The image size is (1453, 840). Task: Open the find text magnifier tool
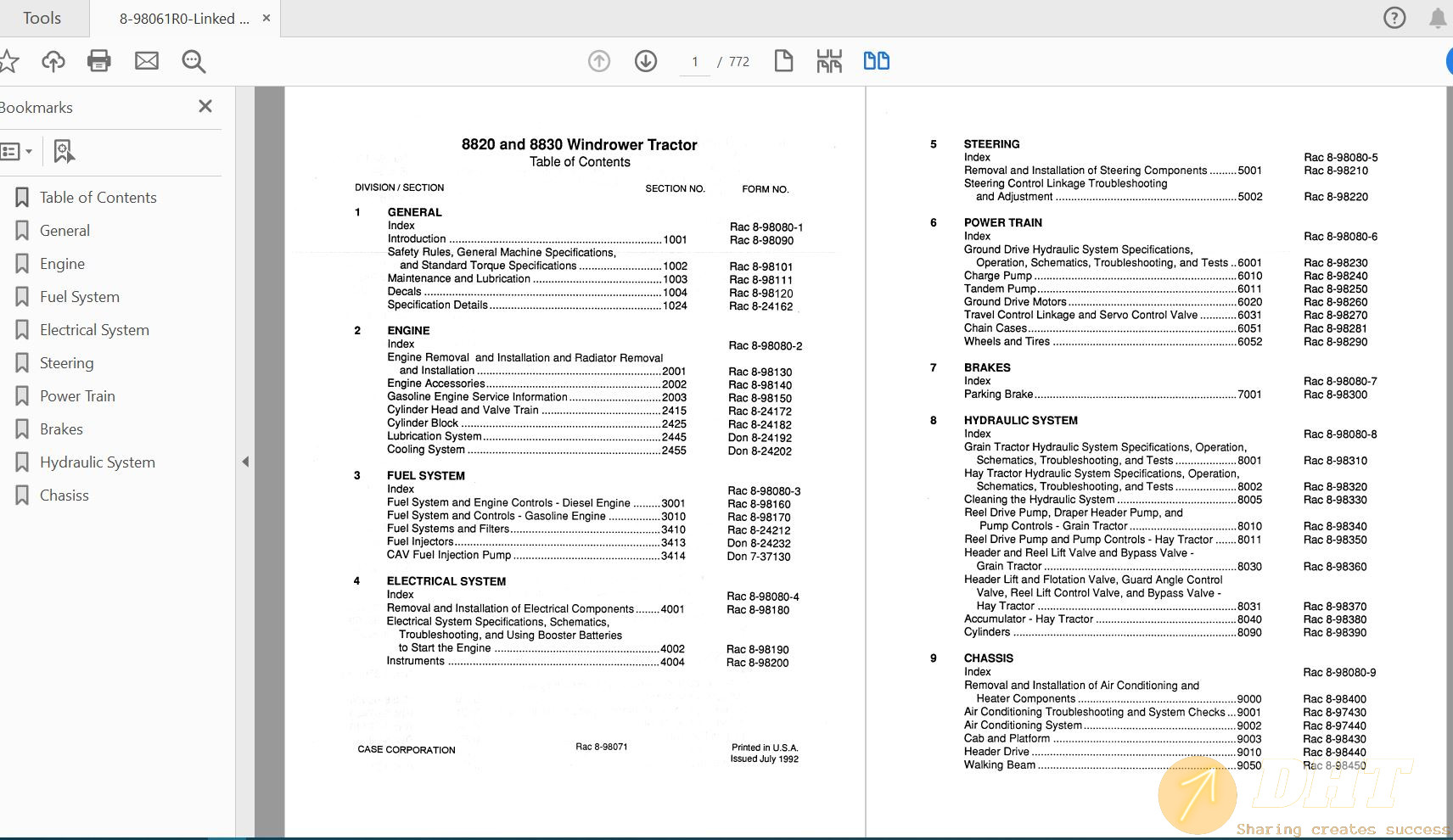coord(194,61)
